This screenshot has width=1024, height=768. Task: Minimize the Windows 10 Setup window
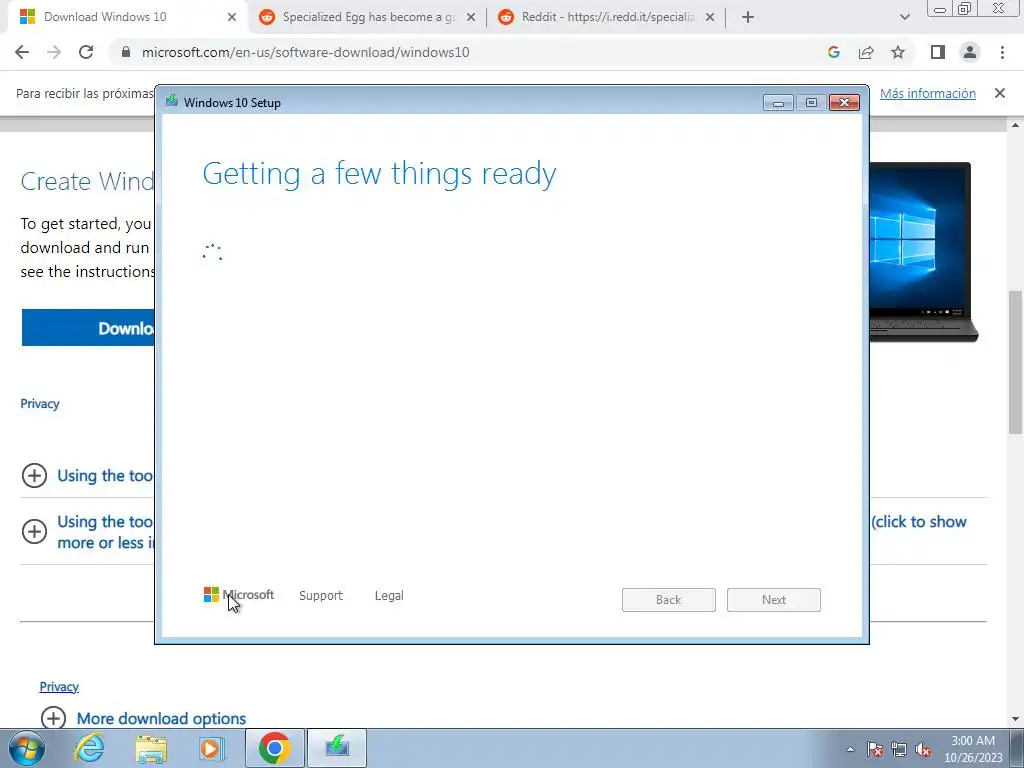pyautogui.click(x=778, y=103)
